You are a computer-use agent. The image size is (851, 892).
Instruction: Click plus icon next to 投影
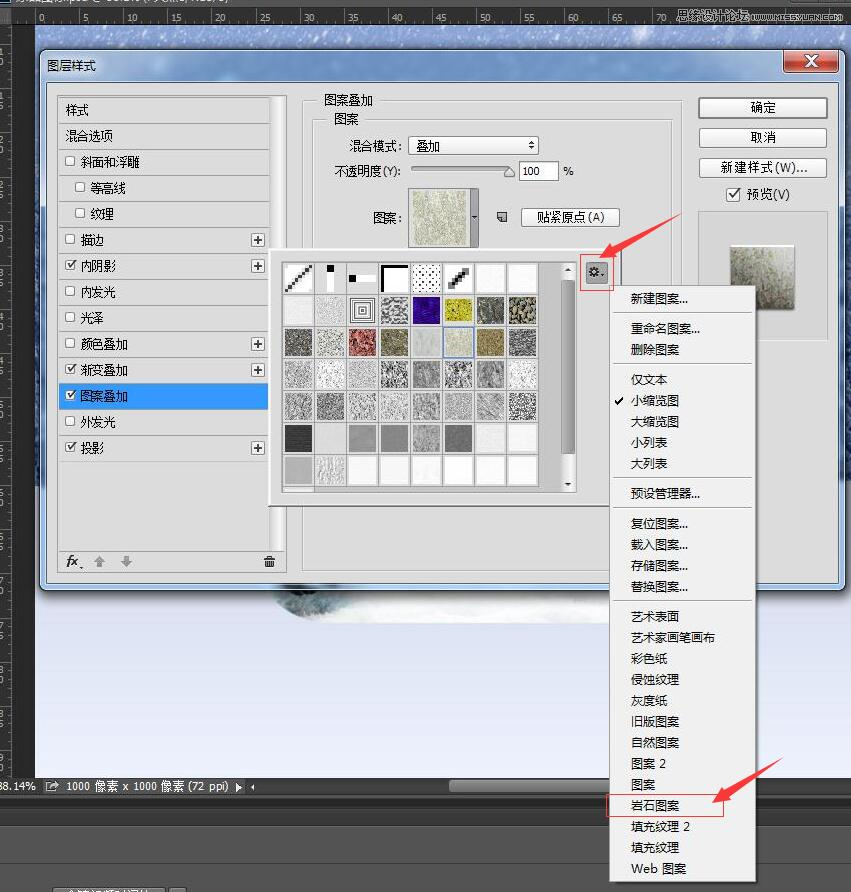point(258,448)
